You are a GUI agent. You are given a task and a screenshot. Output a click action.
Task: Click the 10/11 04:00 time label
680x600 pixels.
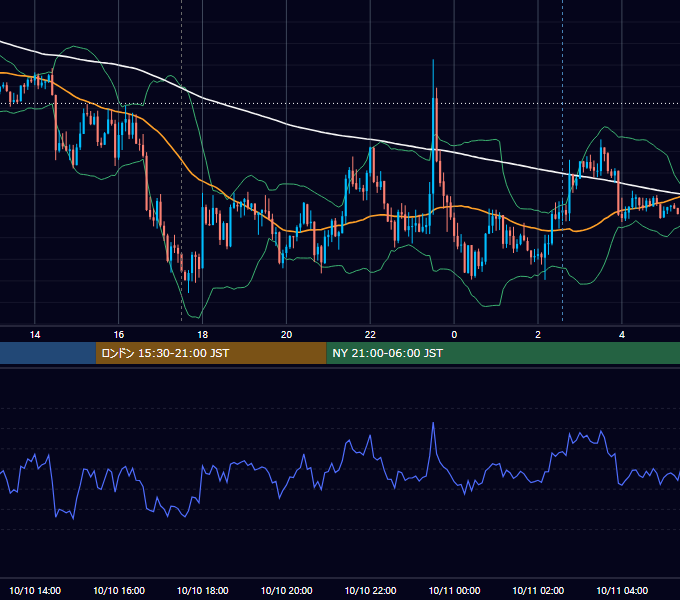[x=622, y=590]
